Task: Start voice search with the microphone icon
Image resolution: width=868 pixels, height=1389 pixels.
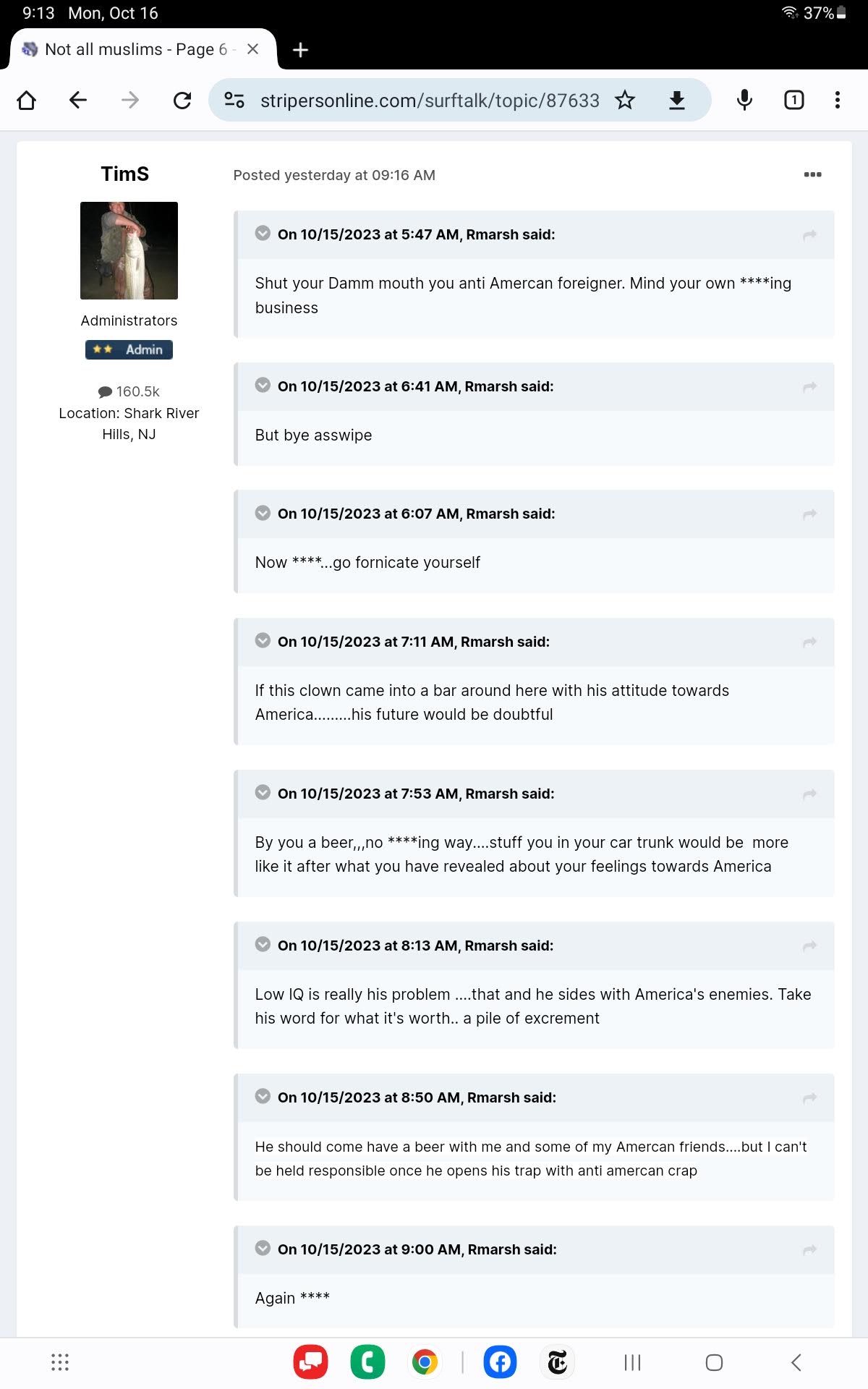Action: [x=744, y=100]
